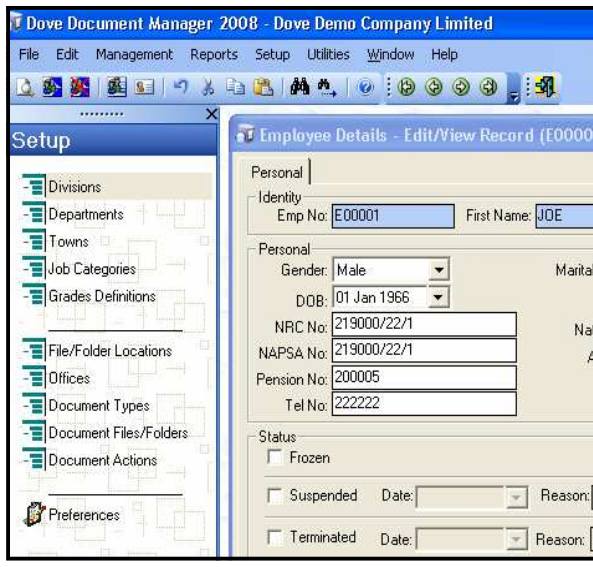Viewport: 593px width, 567px height.
Task: Open the Management menu
Action: [134, 54]
